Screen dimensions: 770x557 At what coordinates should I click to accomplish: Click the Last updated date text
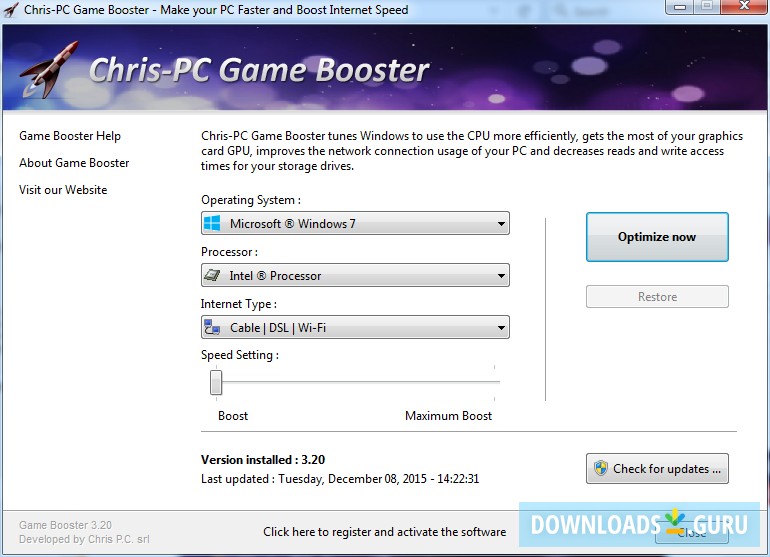point(340,479)
